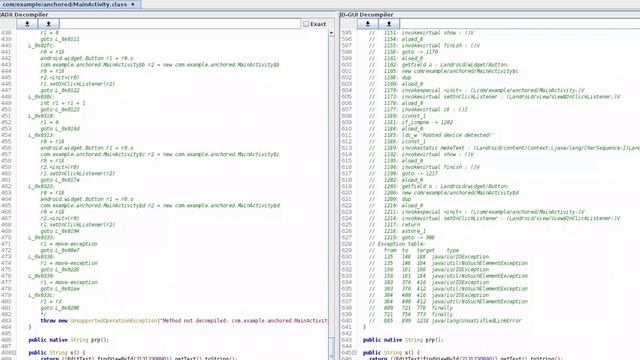Image resolution: width=640 pixels, height=360 pixels.
Task: Click 'r1.setOnClickListener(r2)' on line 446
Action: click(x=78, y=84)
